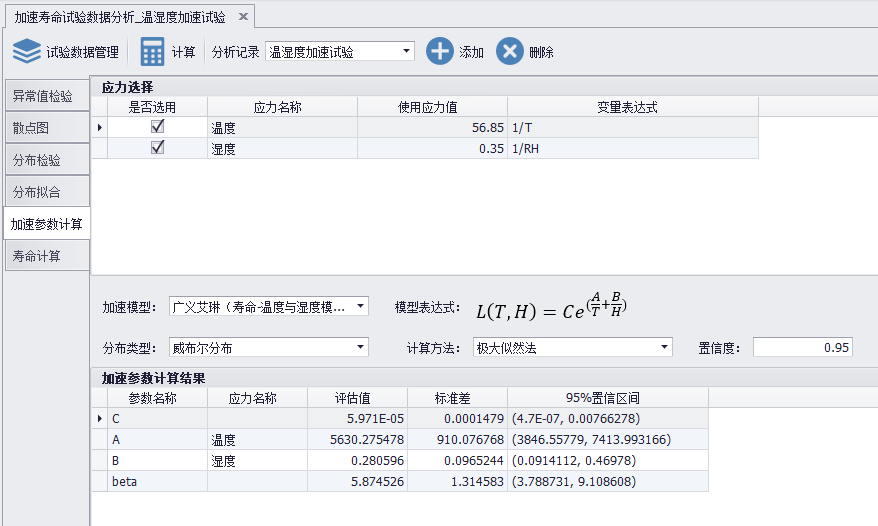Click the 评估值 column header
The height and width of the screenshot is (526, 878).
click(x=357, y=398)
